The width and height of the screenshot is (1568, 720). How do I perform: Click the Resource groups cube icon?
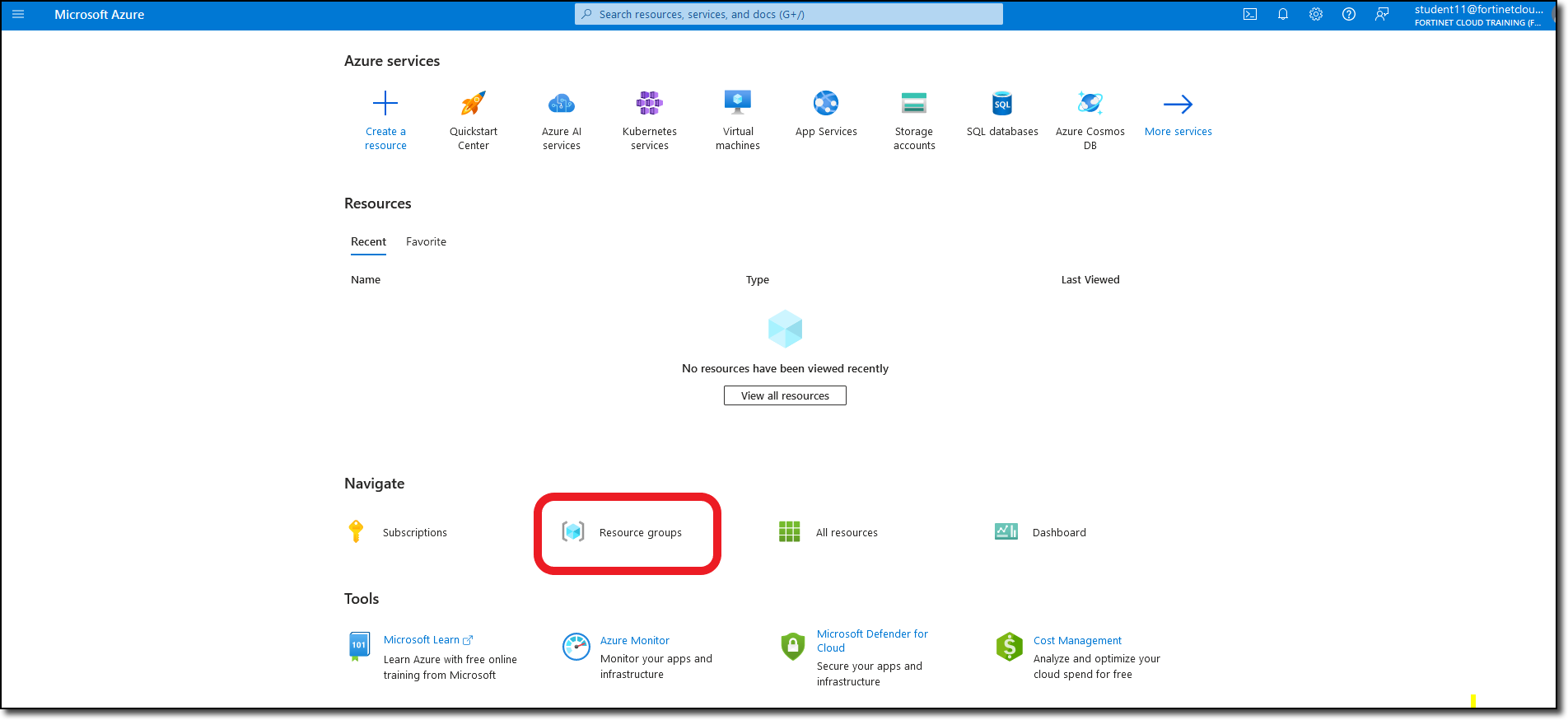click(573, 531)
